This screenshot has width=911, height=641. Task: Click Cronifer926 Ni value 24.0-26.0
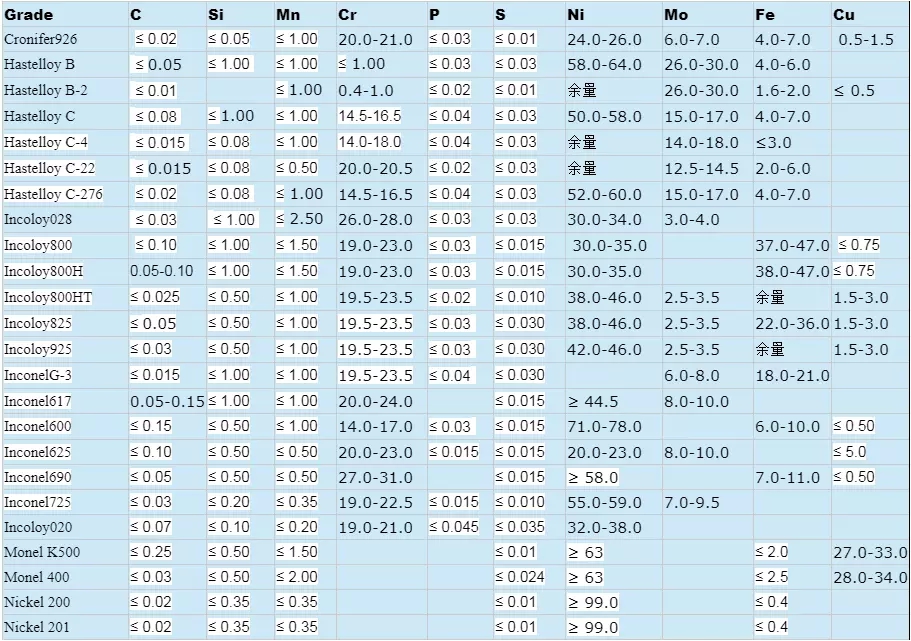pyautogui.click(x=604, y=40)
